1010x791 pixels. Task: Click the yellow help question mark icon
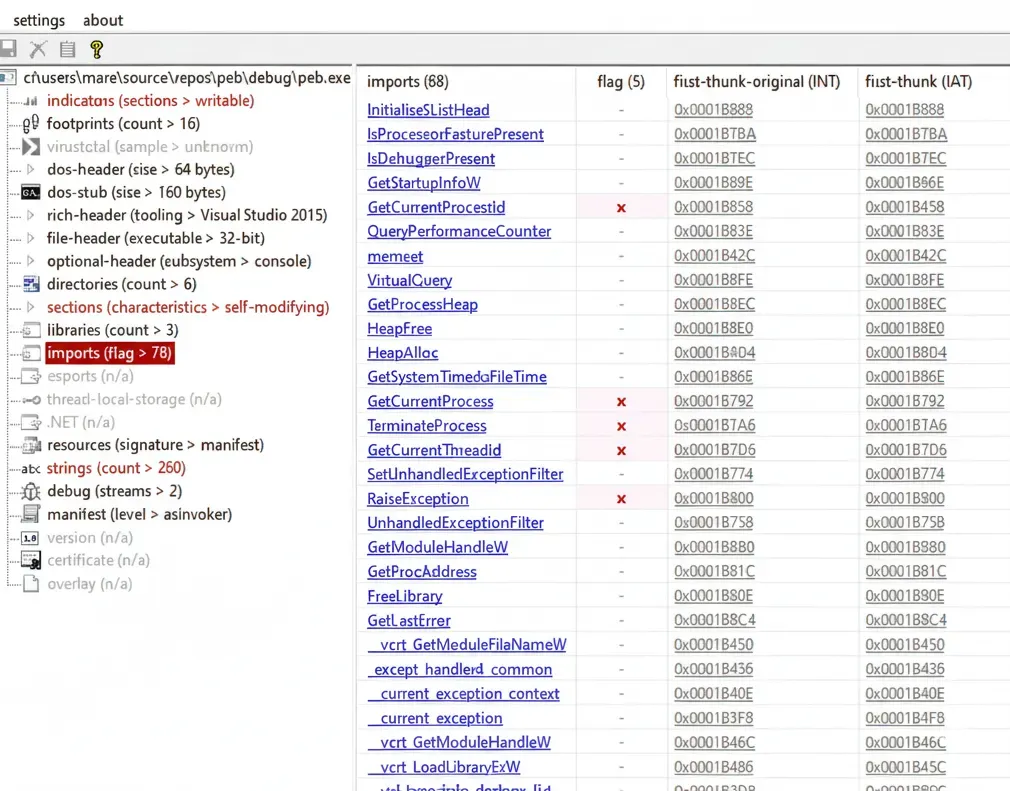point(96,48)
